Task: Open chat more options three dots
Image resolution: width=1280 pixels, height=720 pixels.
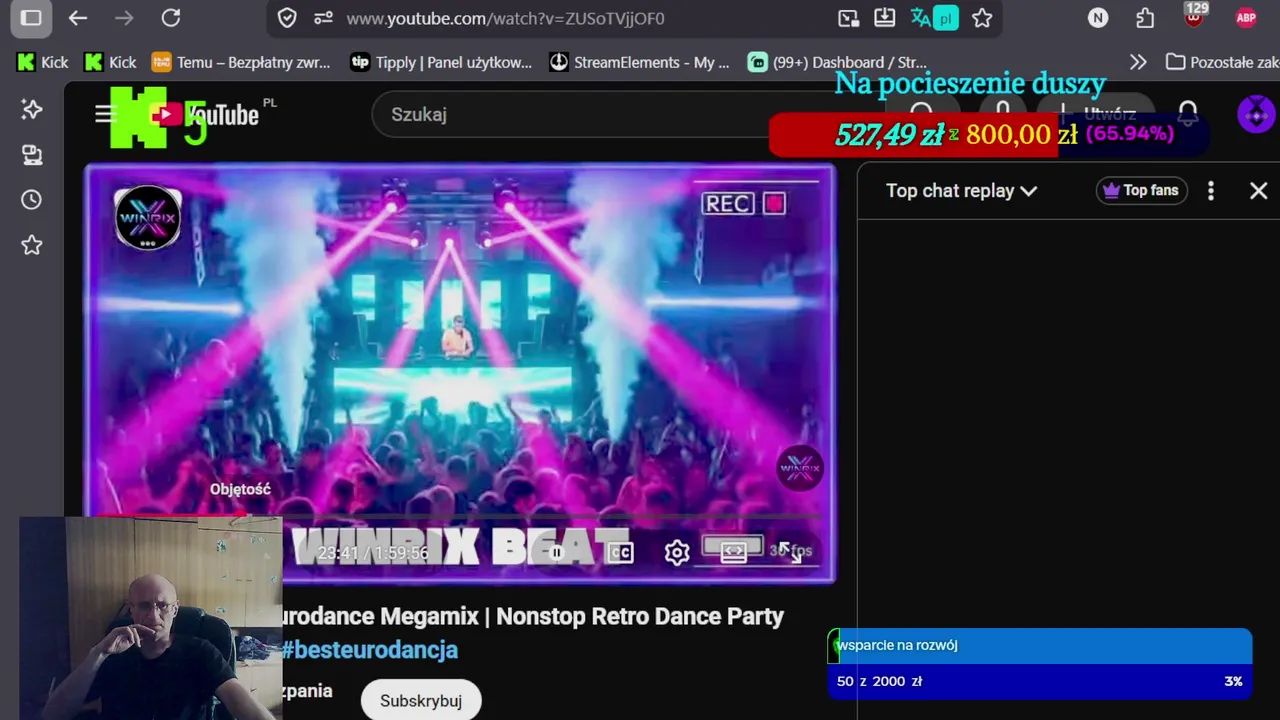Action: pos(1211,190)
